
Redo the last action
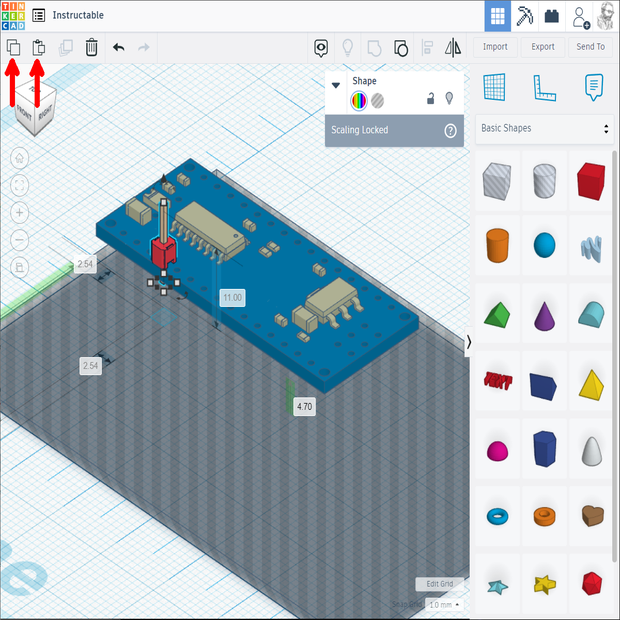pos(144,48)
